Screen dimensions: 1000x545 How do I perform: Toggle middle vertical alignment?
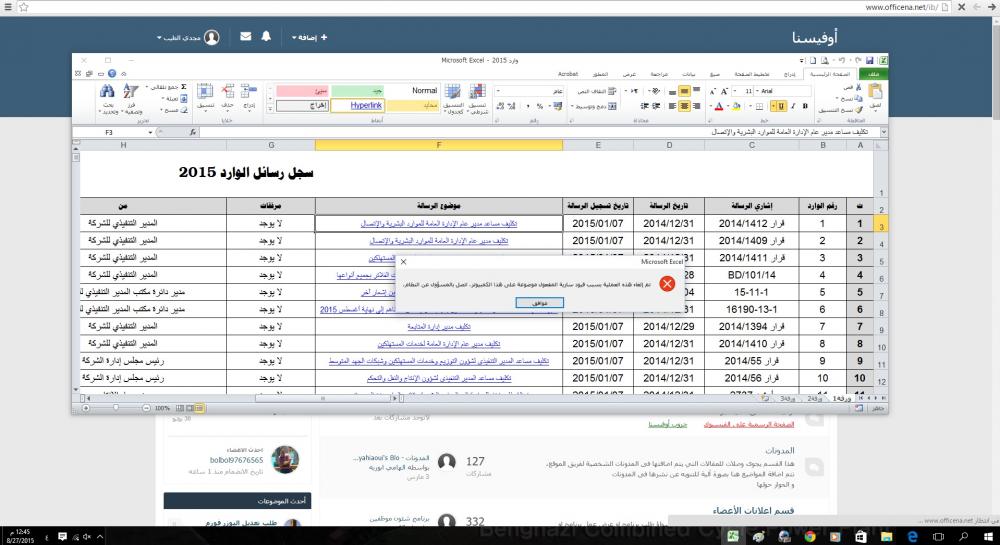[x=684, y=91]
